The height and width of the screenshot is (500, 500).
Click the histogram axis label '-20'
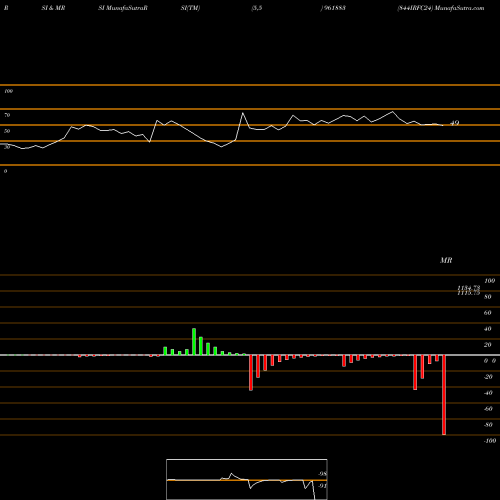tap(488, 377)
